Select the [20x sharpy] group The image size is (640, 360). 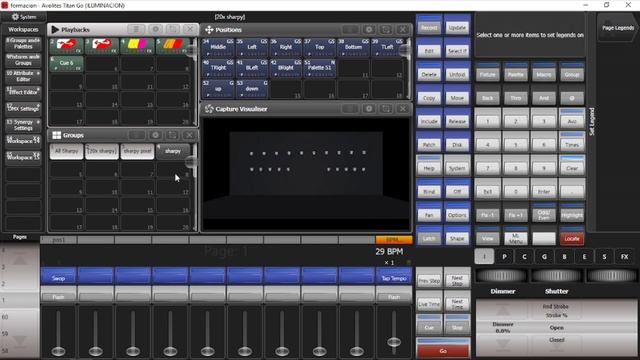[102, 151]
